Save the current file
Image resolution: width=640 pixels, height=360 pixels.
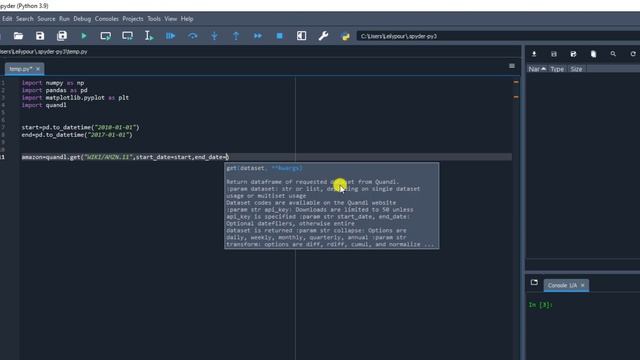(40, 36)
